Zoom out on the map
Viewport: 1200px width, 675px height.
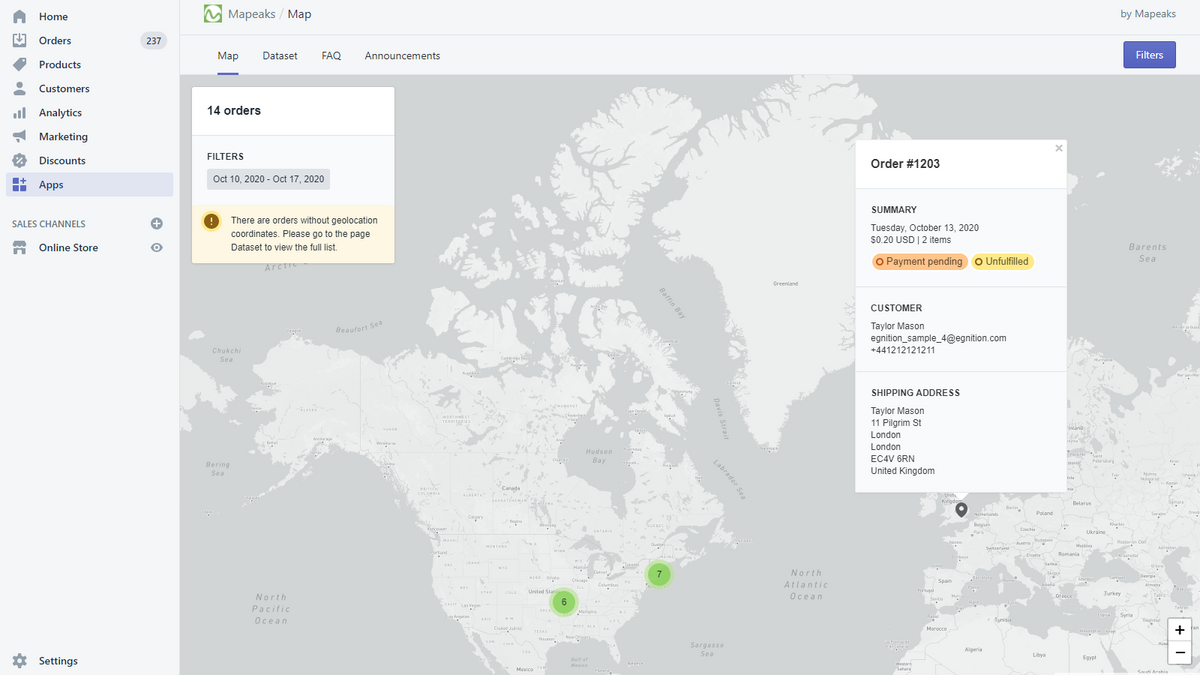(x=1180, y=653)
